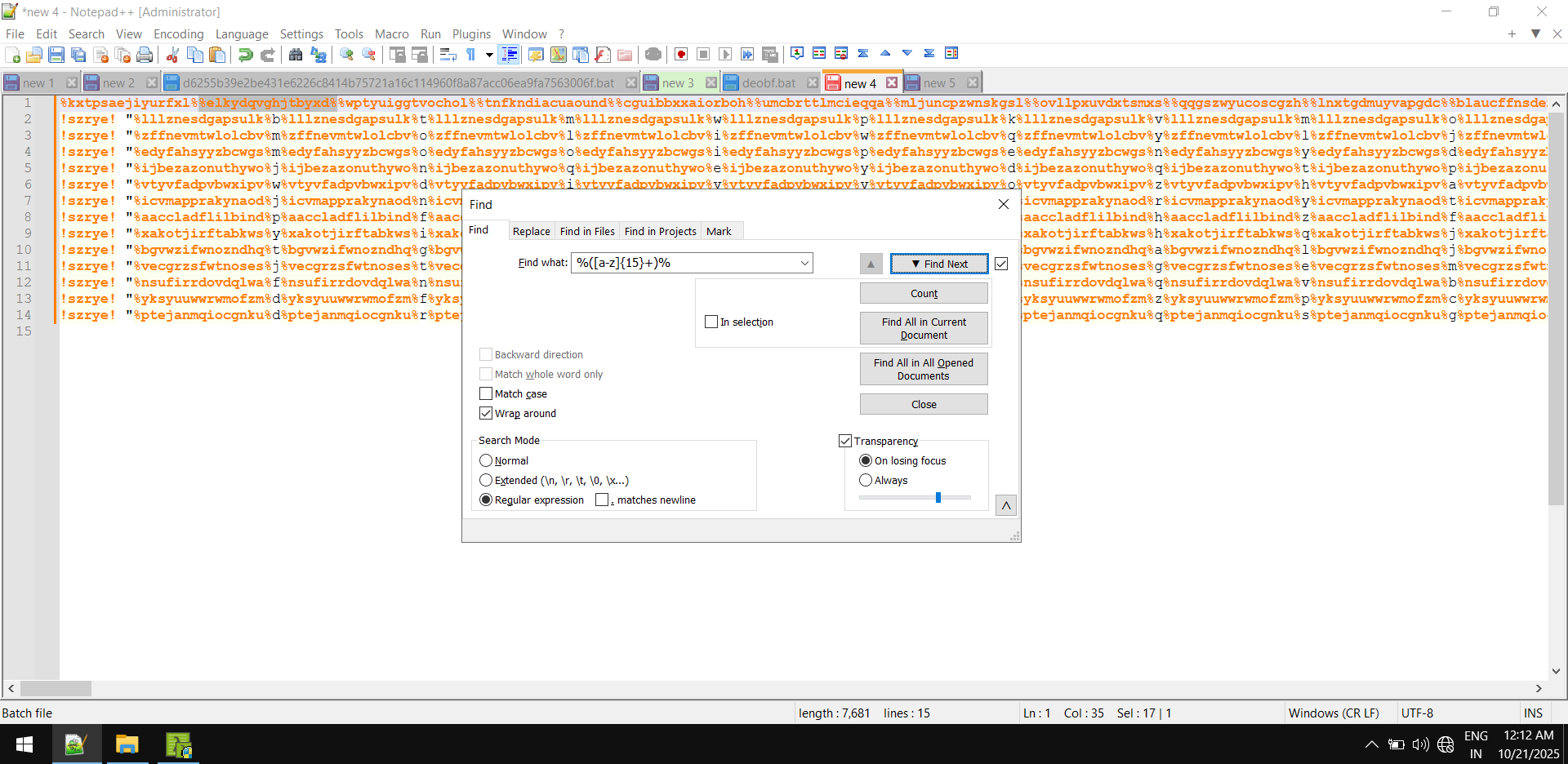Click the Find binoculars toolbar icon
The width and height of the screenshot is (1568, 764).
[296, 55]
